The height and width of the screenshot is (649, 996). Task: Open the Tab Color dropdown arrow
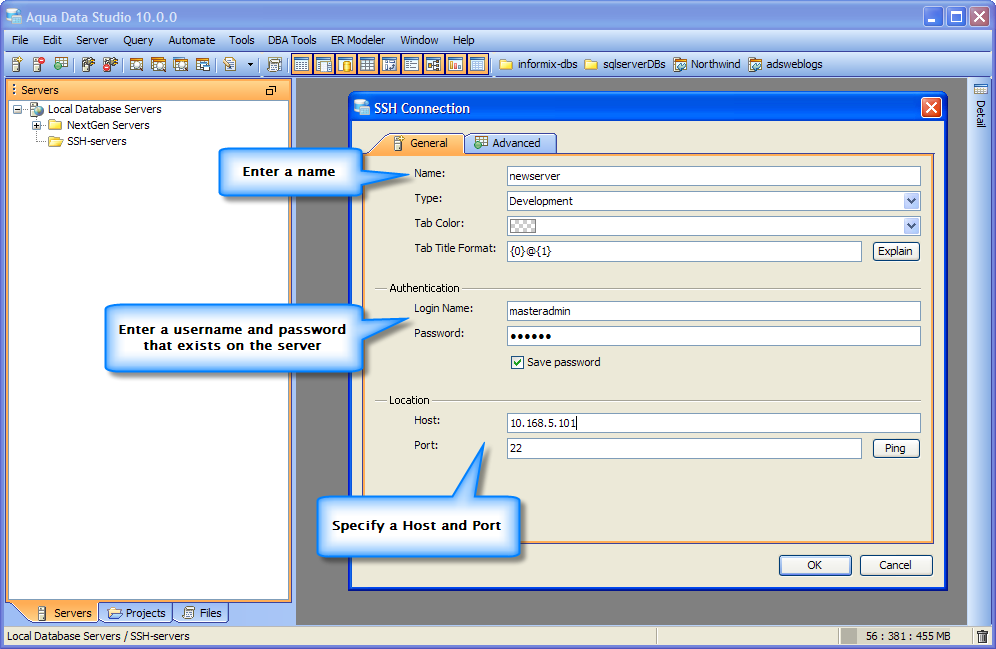[912, 226]
